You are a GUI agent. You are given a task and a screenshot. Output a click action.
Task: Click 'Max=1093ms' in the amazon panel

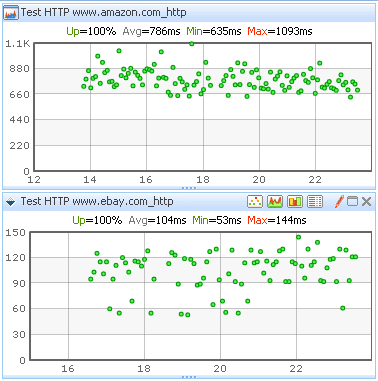coord(280,31)
